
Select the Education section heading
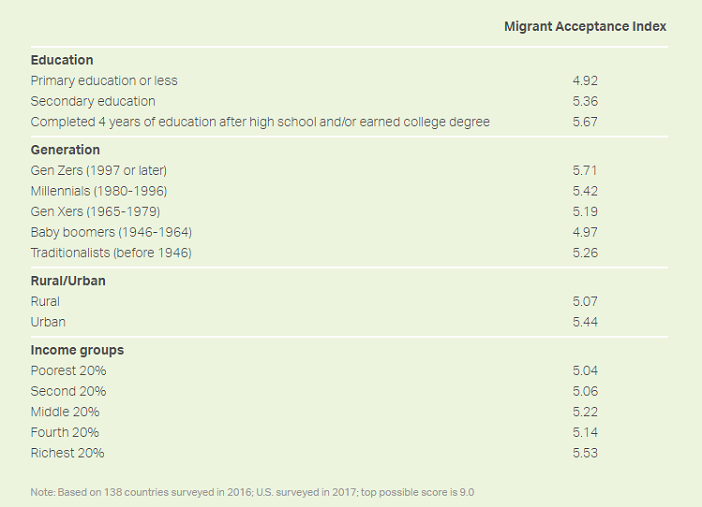(x=62, y=60)
